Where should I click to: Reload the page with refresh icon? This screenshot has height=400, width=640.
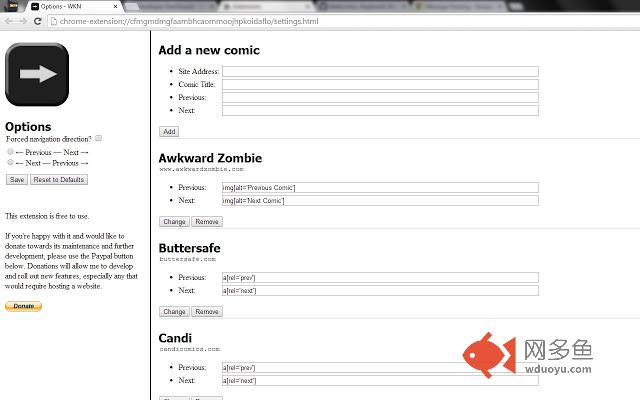click(38, 21)
